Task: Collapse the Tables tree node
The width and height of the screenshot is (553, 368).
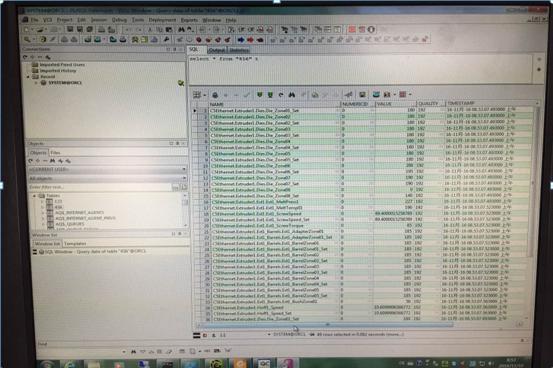Action: [35, 195]
